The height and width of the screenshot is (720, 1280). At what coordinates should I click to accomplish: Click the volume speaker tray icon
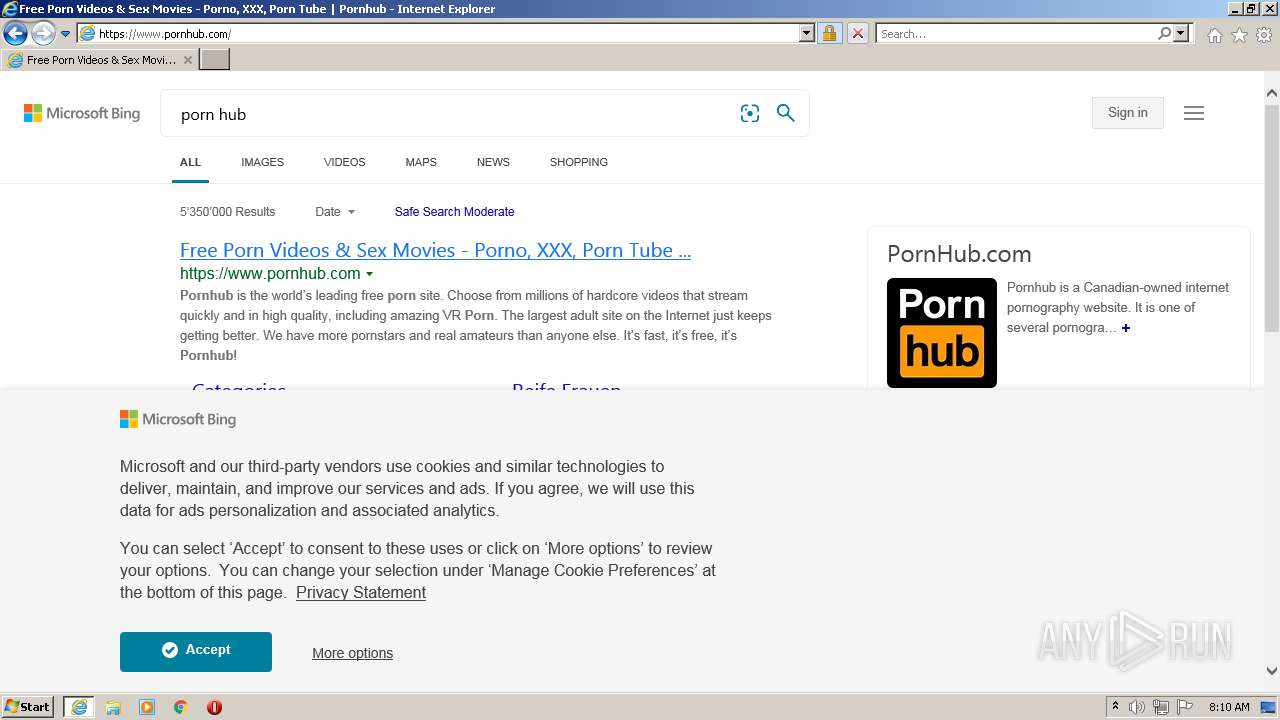[1137, 707]
